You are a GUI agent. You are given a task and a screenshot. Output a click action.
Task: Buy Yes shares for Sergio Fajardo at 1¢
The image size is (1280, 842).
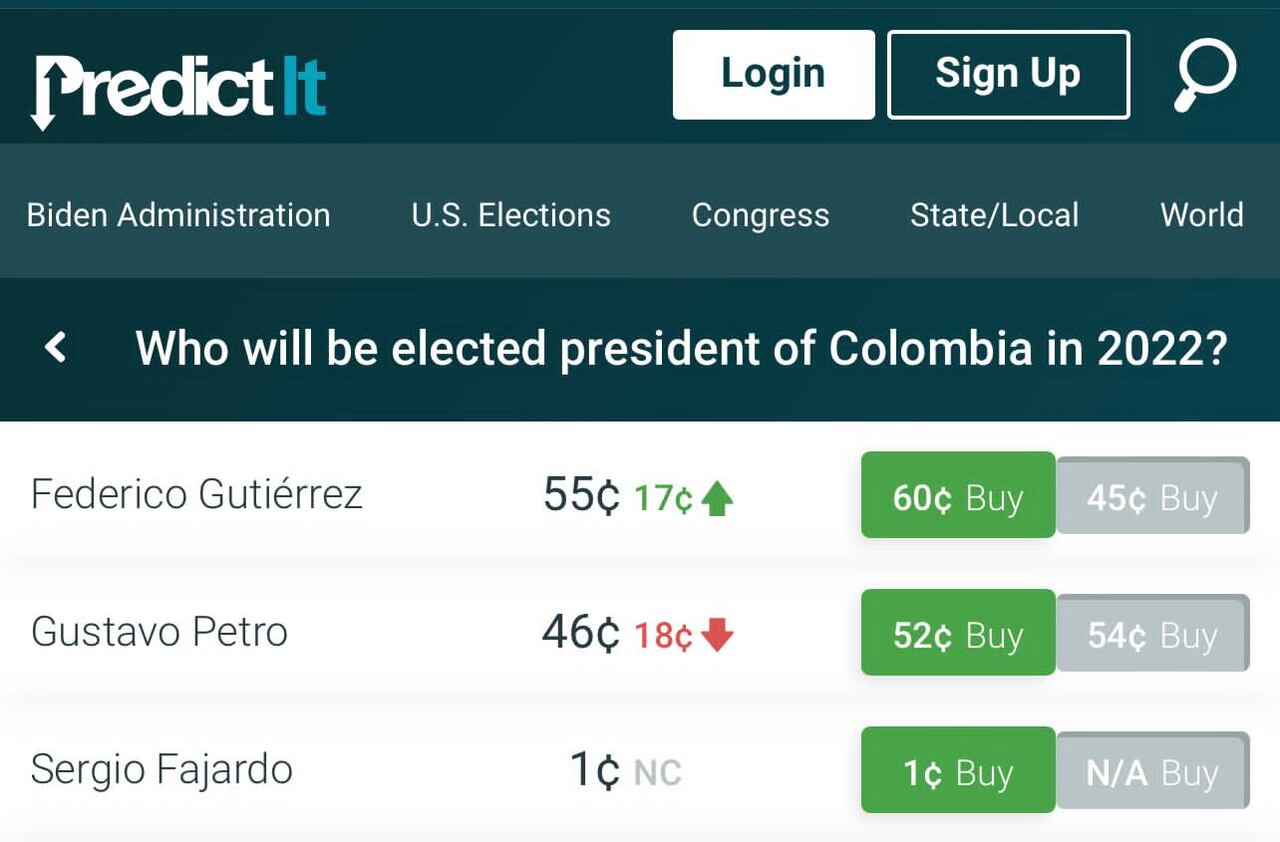point(956,770)
